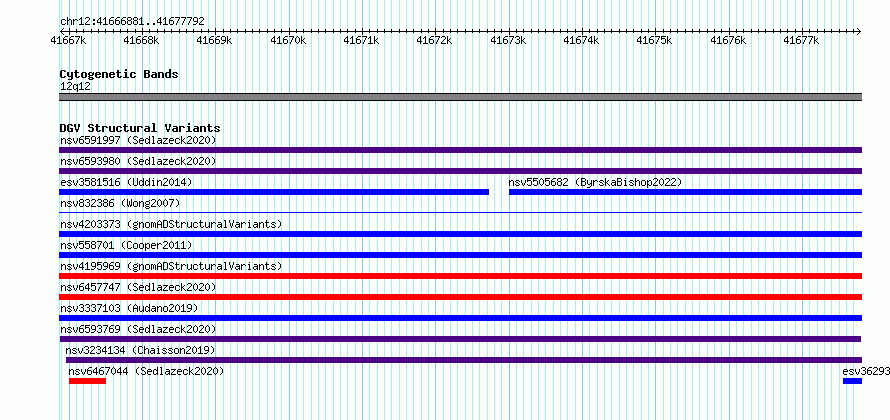Image resolution: width=890 pixels, height=420 pixels.
Task: Click the 41672k ruler tick label
Action: (x=434, y=40)
